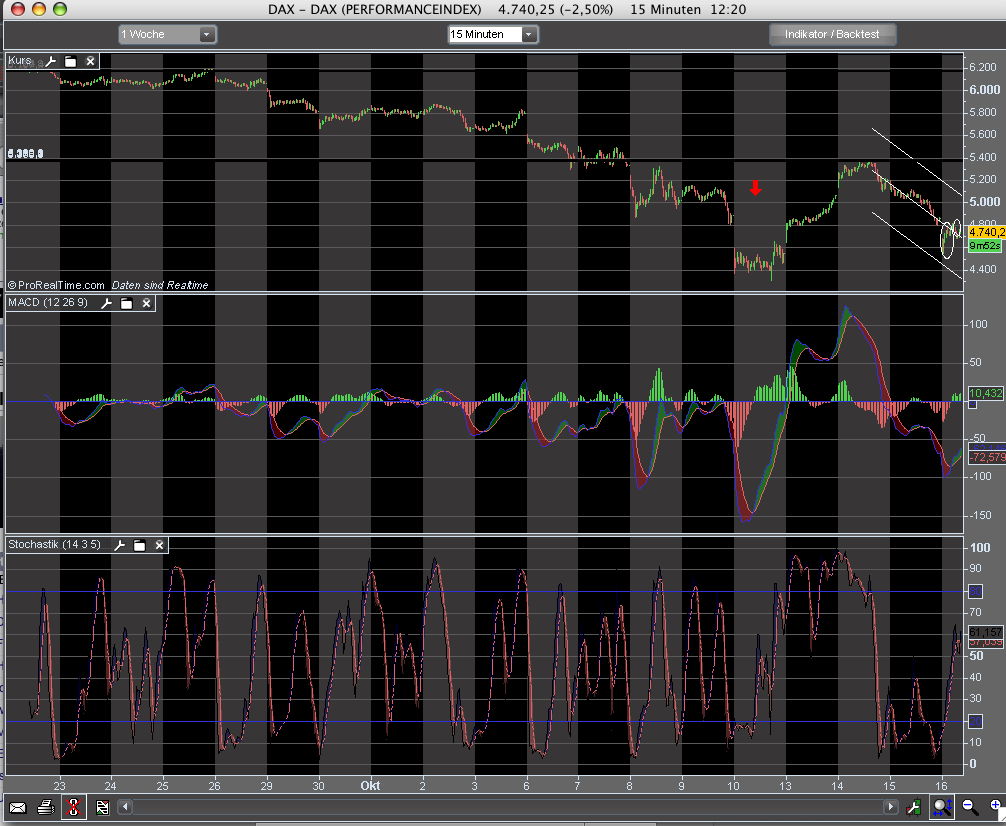This screenshot has height=826, width=1006.
Task: Zoom out with minus magnifier icon
Action: [970, 806]
